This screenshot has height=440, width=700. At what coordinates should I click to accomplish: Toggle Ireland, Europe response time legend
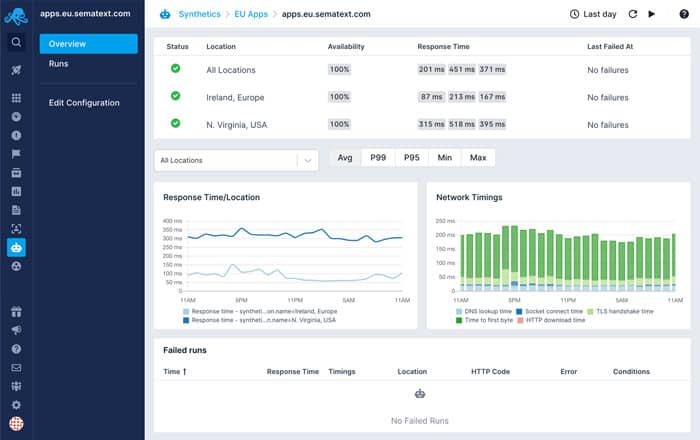[x=260, y=311]
